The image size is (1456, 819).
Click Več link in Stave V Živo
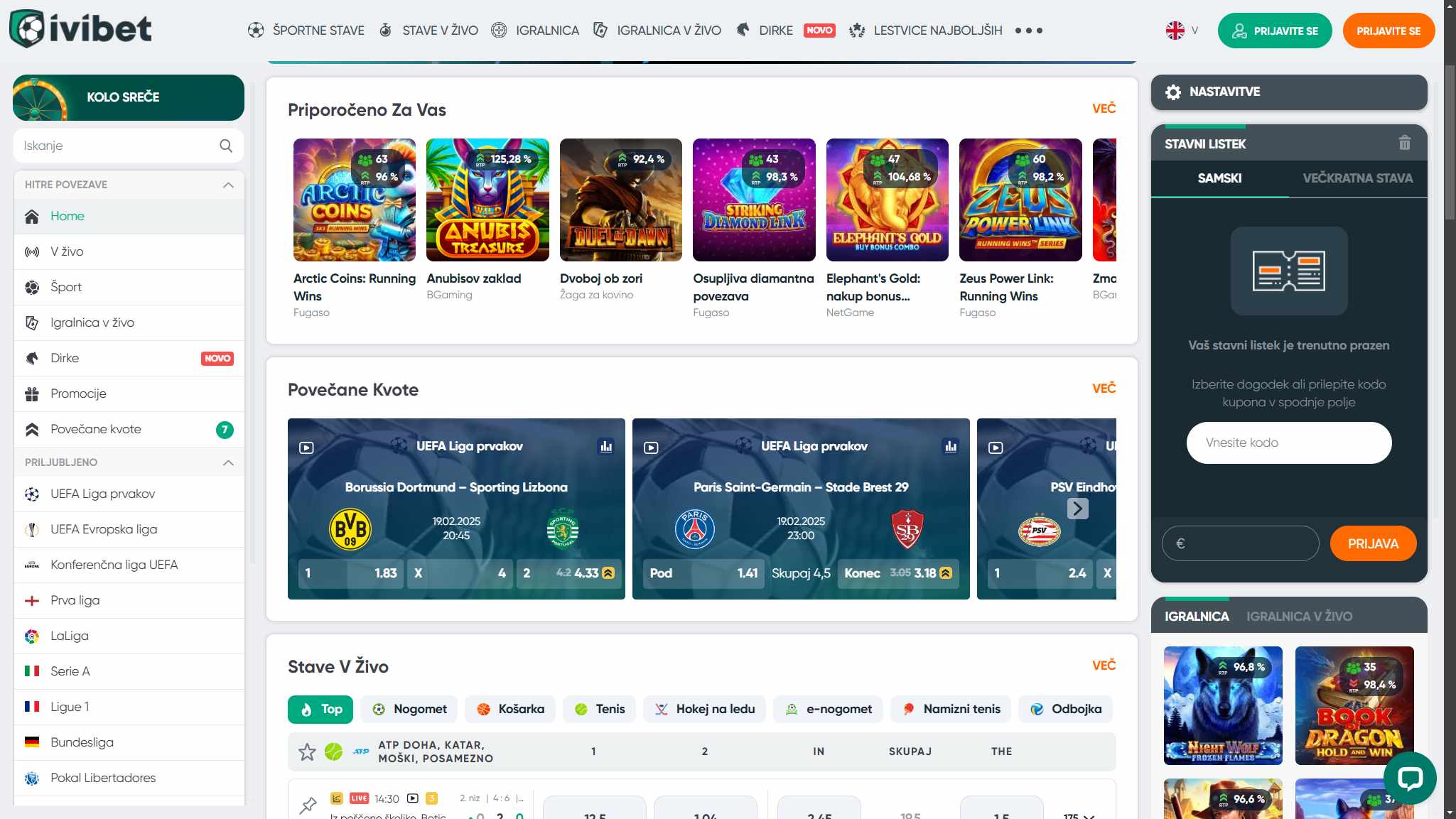1104,666
